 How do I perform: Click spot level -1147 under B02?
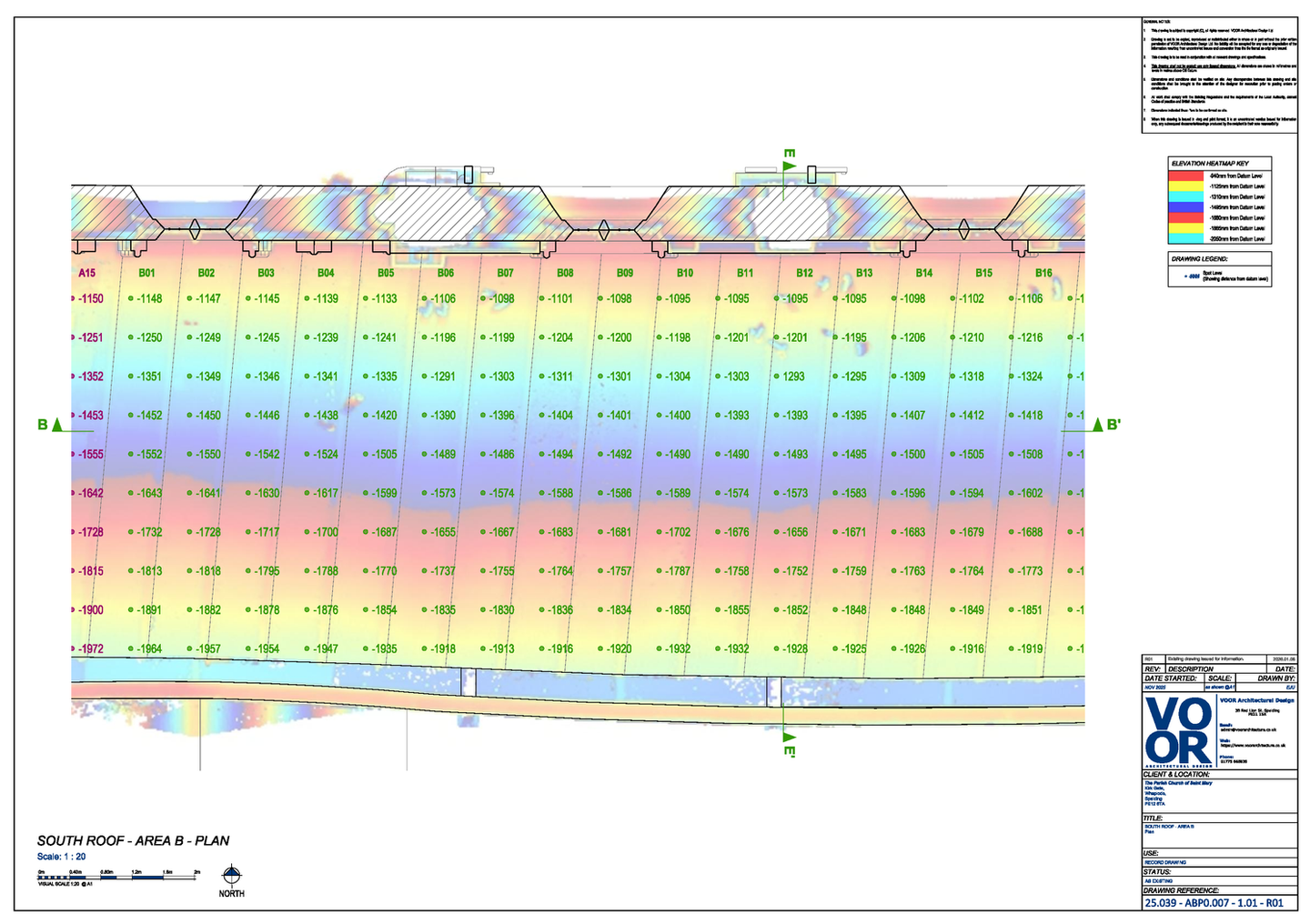tap(208, 298)
